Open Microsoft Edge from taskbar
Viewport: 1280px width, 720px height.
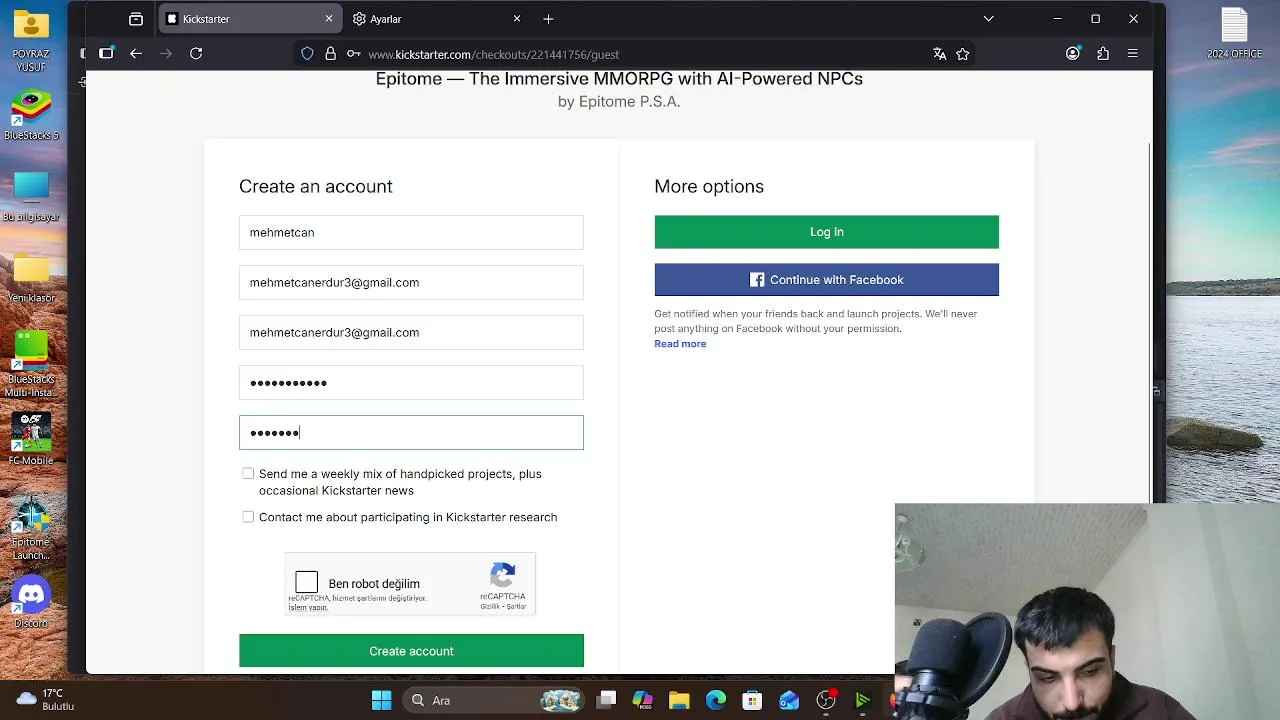[716, 700]
